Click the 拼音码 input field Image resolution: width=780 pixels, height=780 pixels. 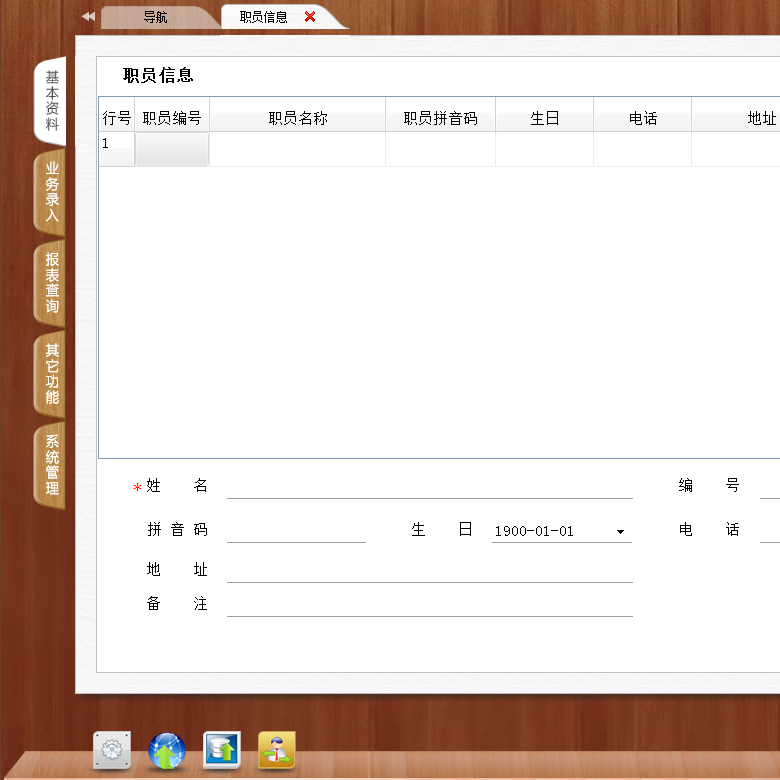(296, 530)
